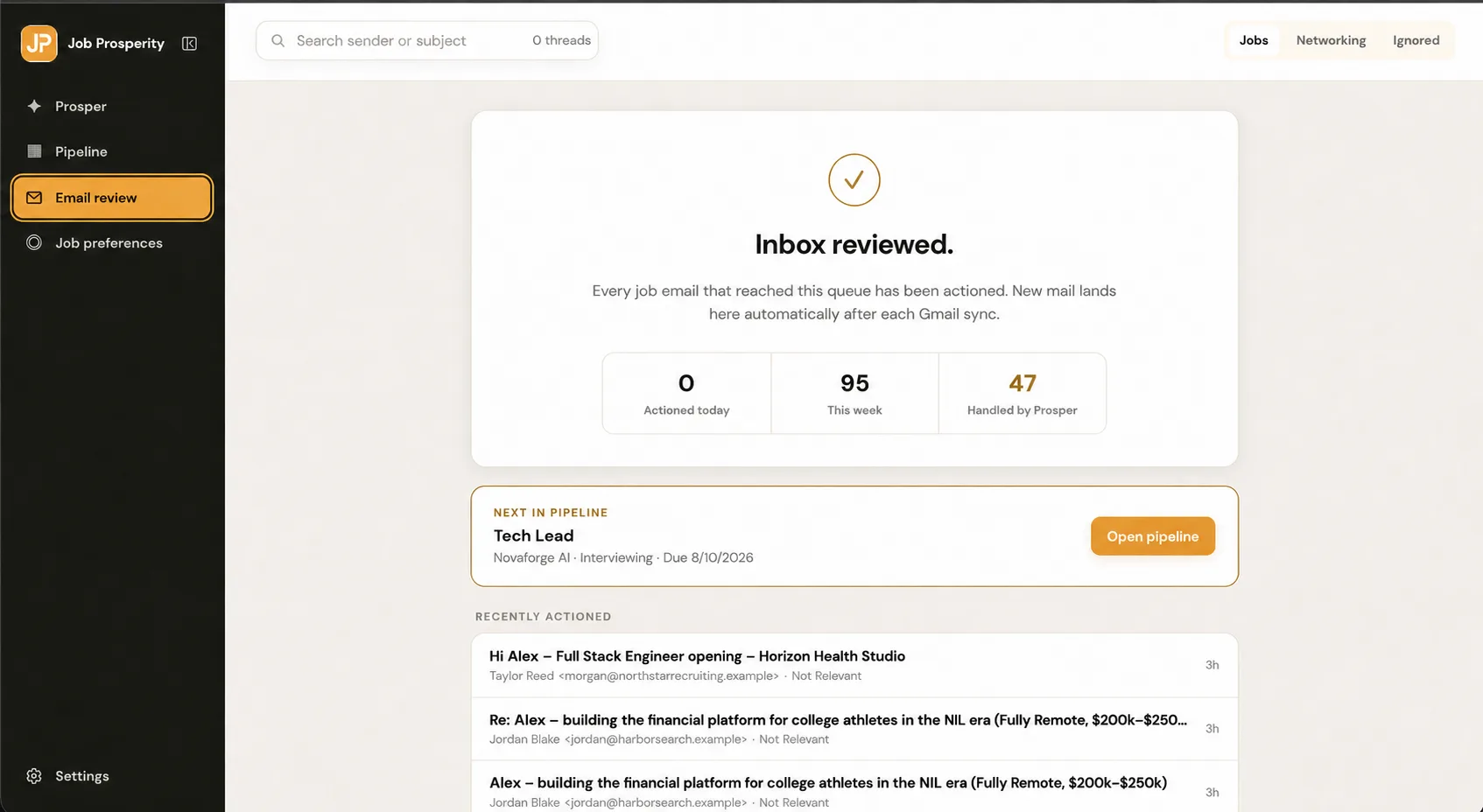Click the Job preferences circle icon

pos(34,242)
